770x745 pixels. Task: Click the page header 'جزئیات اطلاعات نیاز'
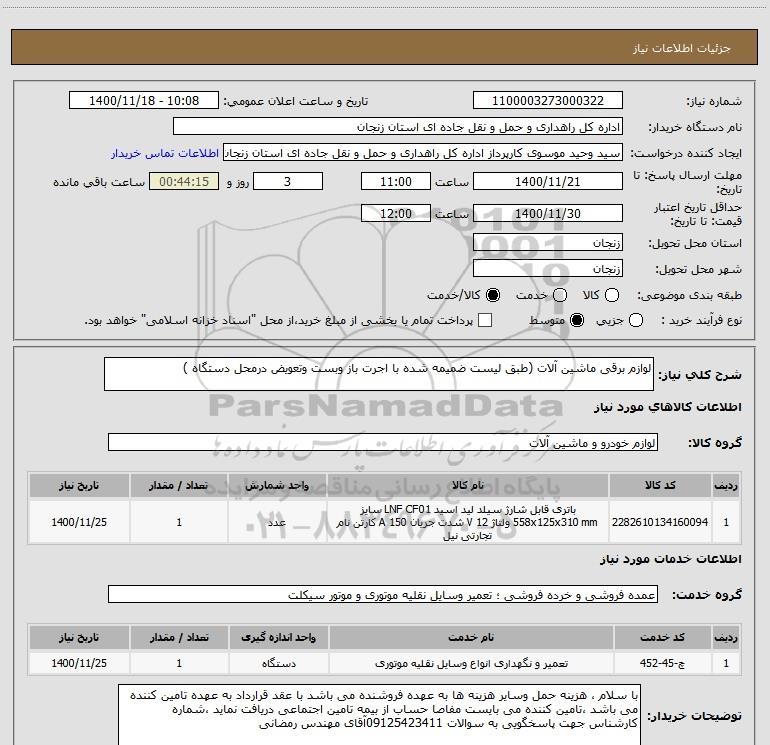click(682, 48)
